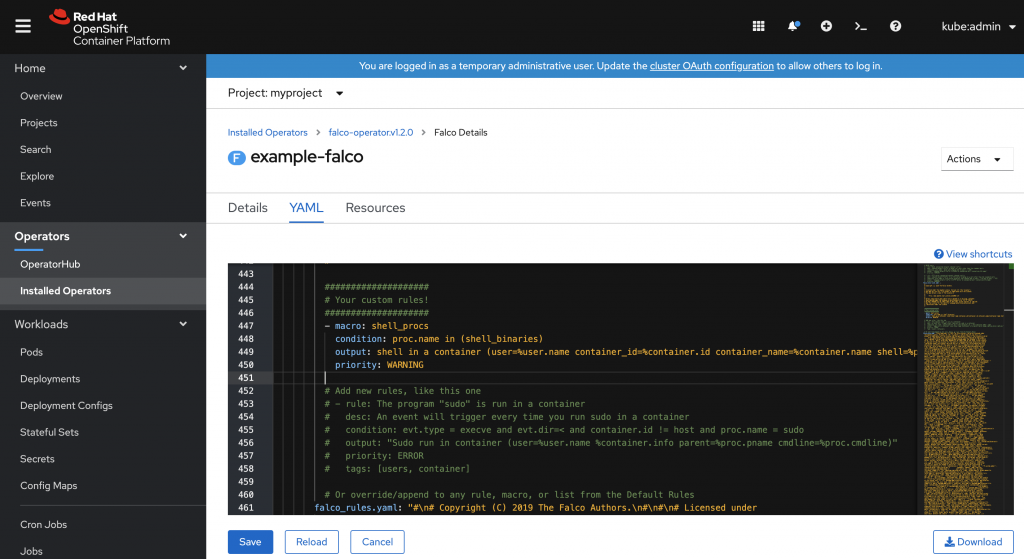This screenshot has height=559, width=1024.
Task: Open Jobs in the sidebar
Action: pos(31,551)
